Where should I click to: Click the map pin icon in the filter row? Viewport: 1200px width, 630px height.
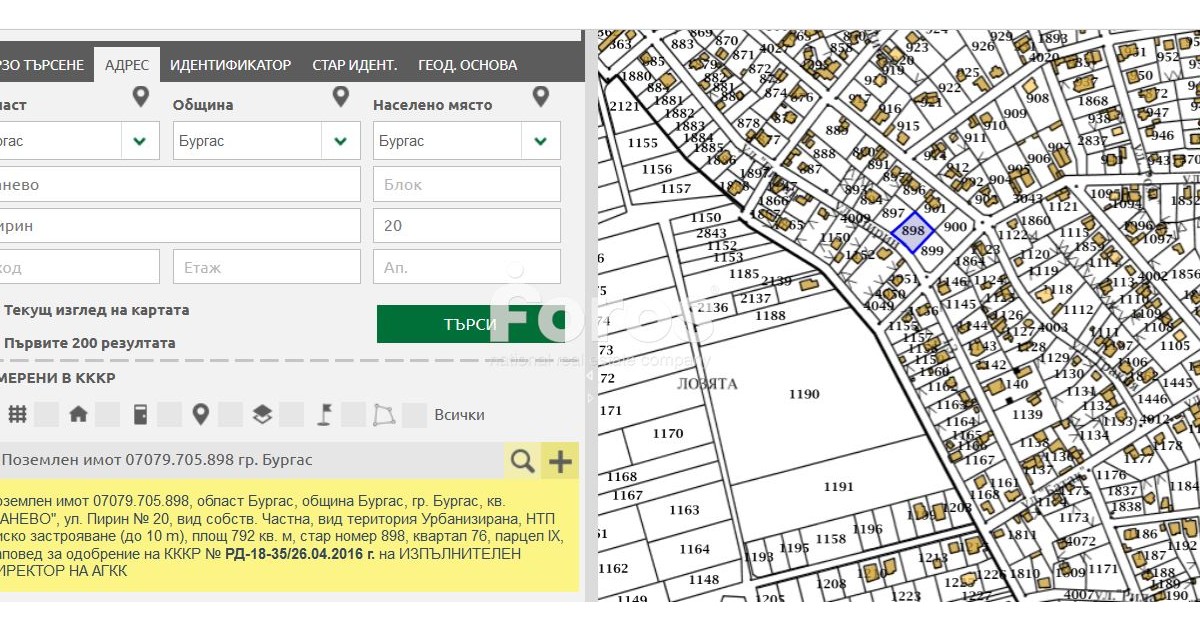point(201,414)
